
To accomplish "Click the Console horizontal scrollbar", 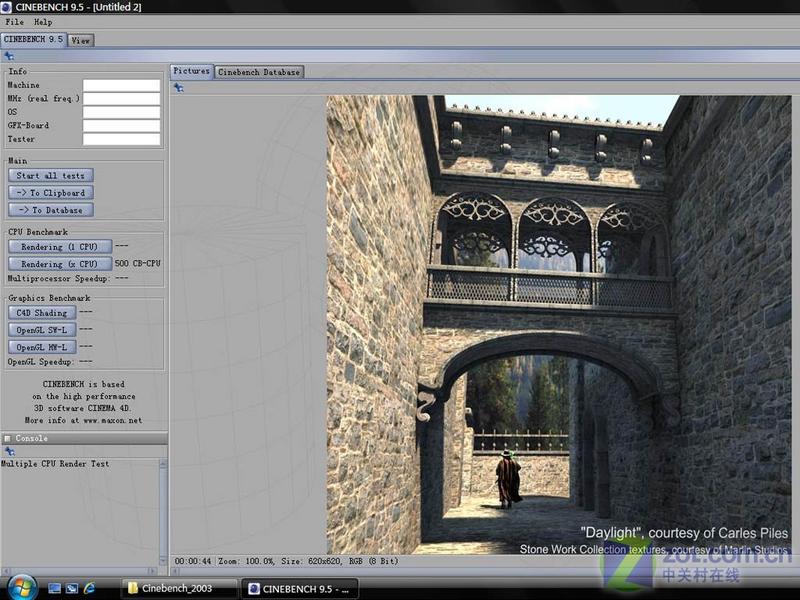I will (x=80, y=571).
